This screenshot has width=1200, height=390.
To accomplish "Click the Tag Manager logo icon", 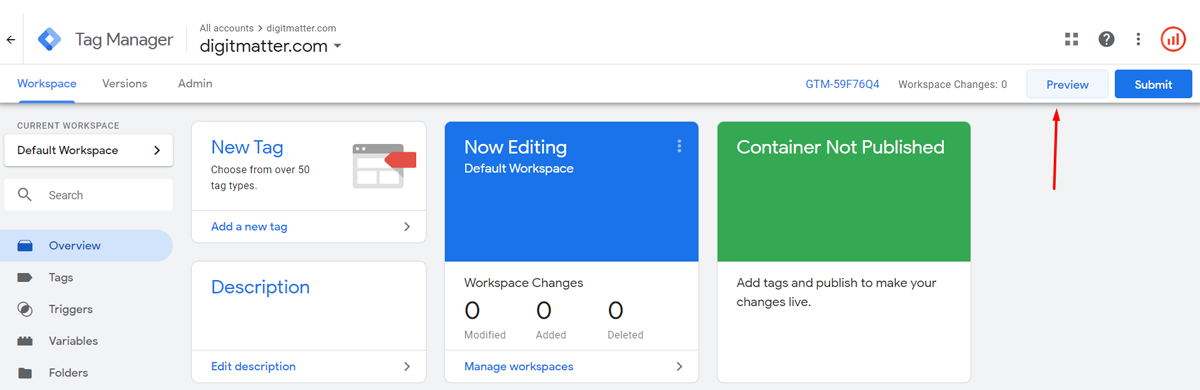I will click(x=49, y=40).
